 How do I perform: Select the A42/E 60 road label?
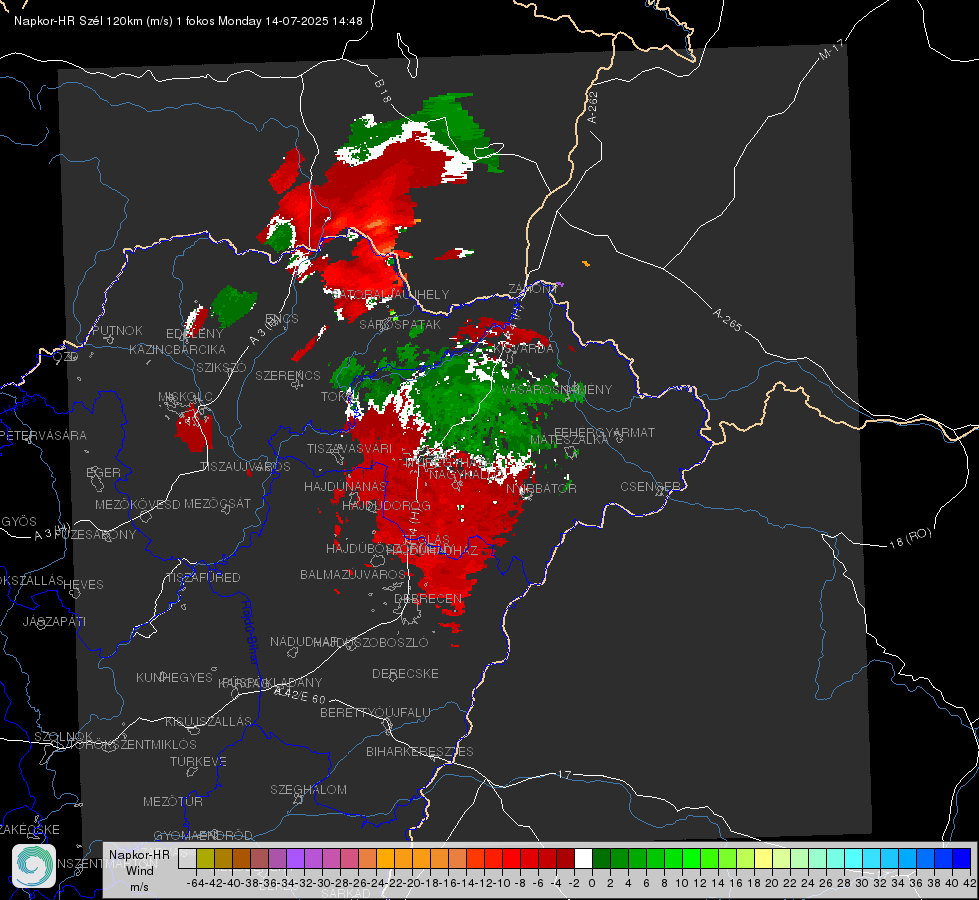coord(300,694)
